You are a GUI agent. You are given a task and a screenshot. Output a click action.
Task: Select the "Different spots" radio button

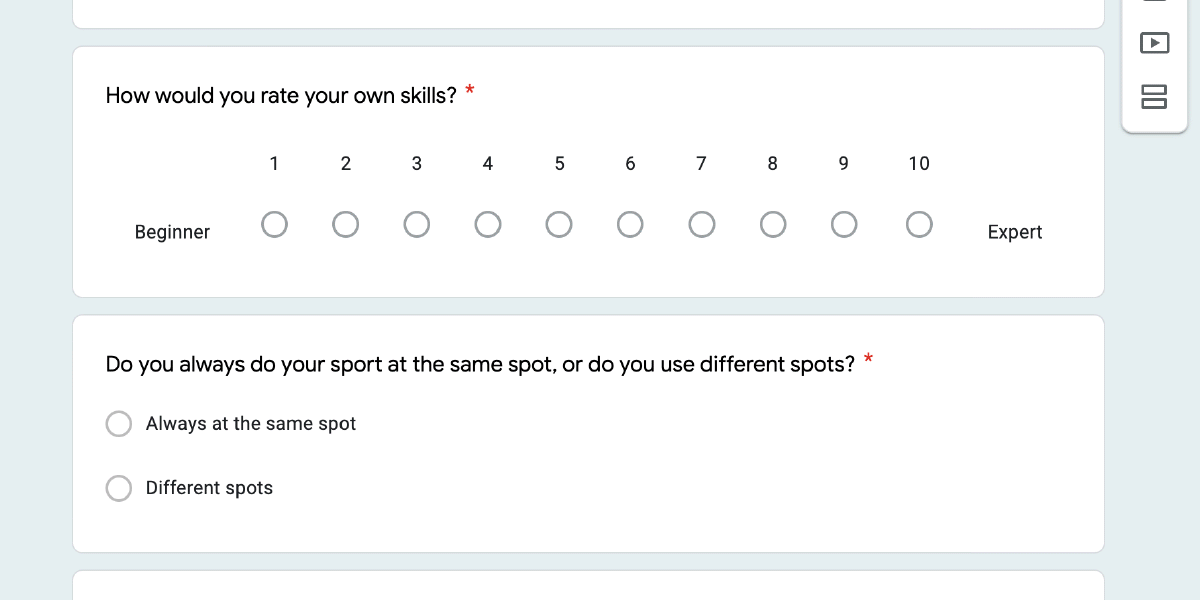(x=119, y=488)
